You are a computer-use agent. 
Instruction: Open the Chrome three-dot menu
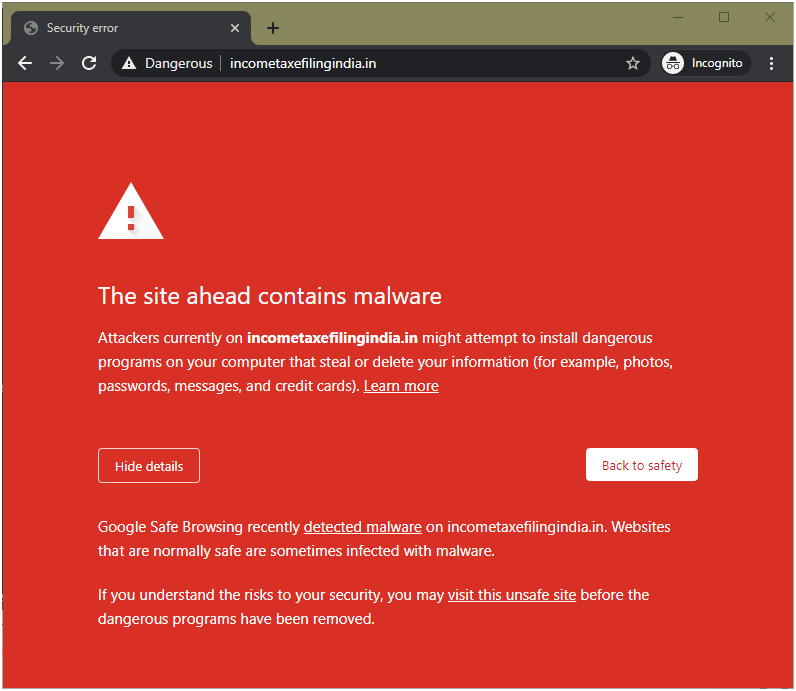tap(771, 63)
